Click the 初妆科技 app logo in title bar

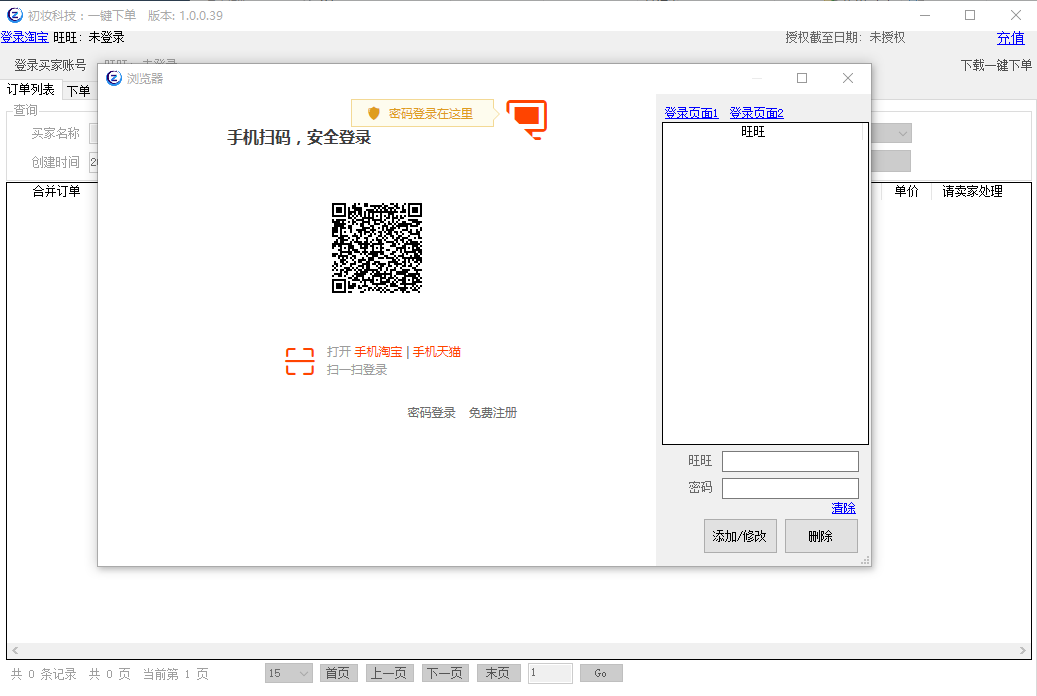click(15, 15)
